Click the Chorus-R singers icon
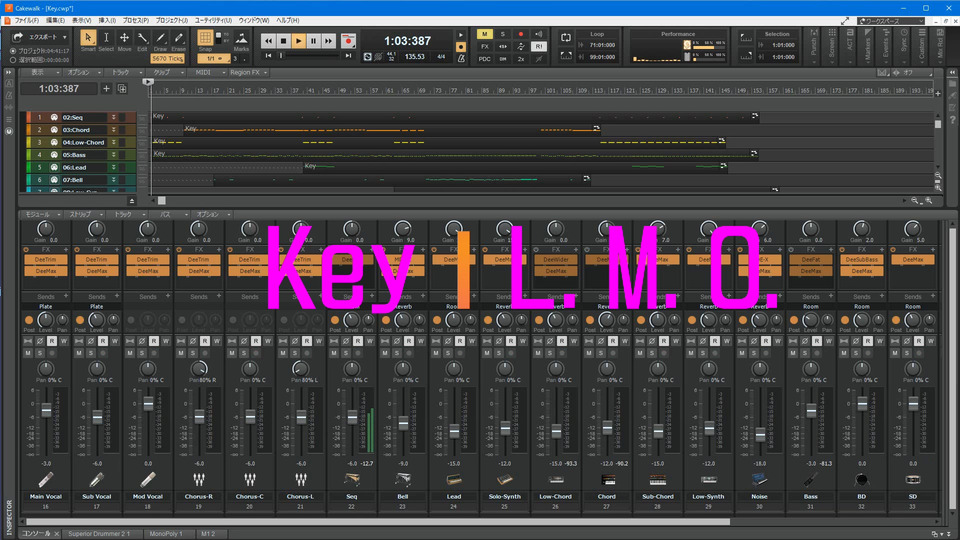The height and width of the screenshot is (540, 960). pyautogui.click(x=198, y=479)
